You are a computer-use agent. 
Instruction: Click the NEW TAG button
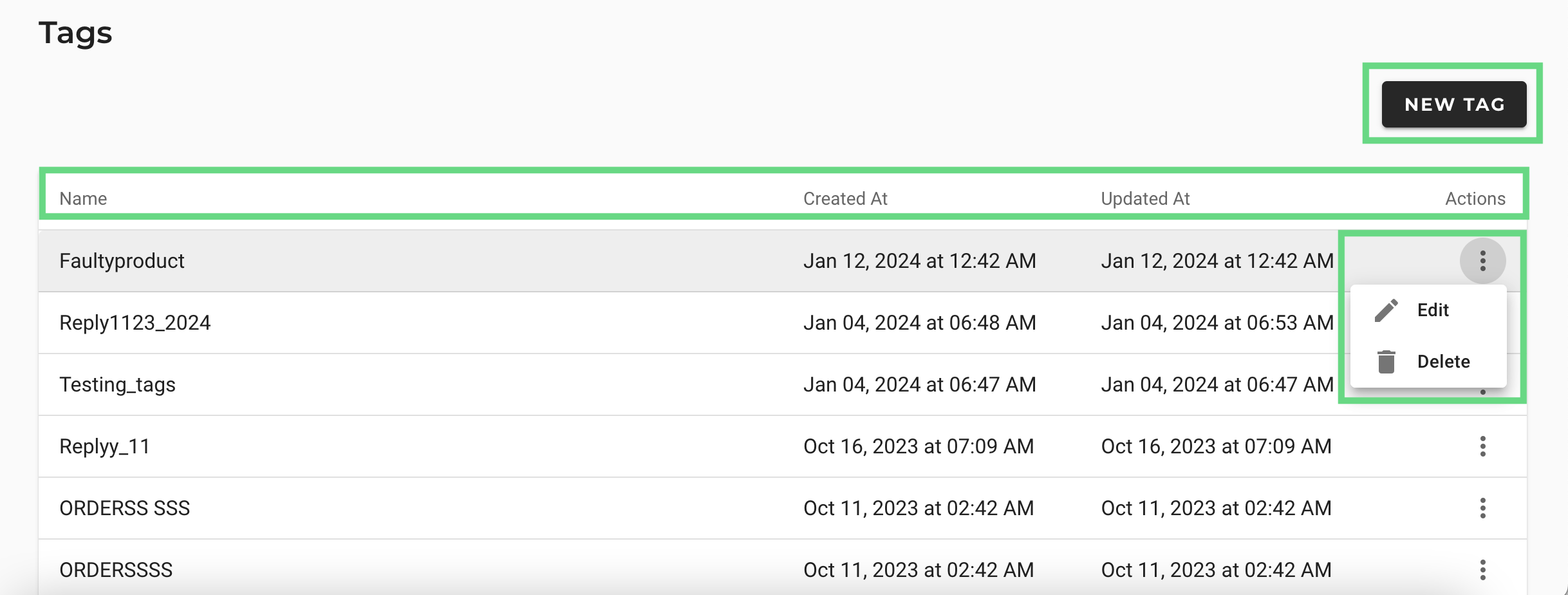point(1453,104)
